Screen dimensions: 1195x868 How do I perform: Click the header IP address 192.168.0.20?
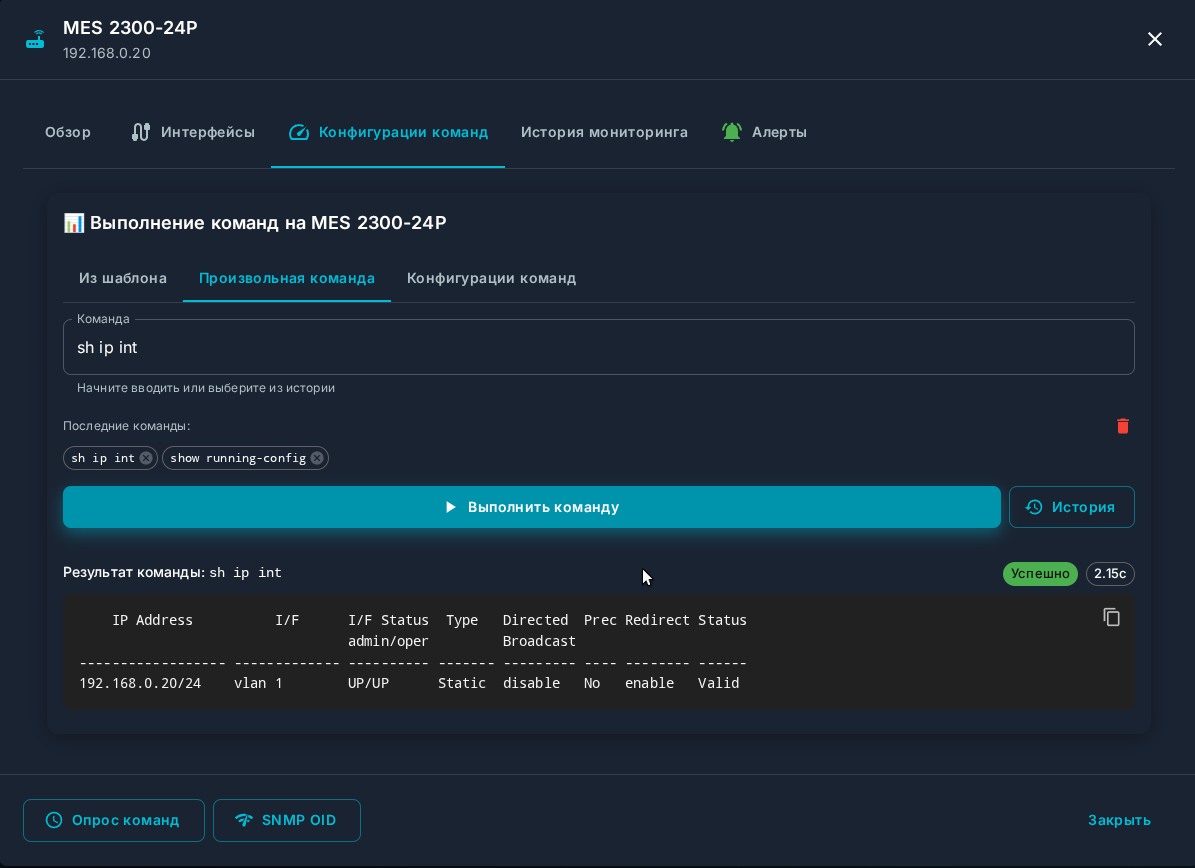[x=107, y=53]
